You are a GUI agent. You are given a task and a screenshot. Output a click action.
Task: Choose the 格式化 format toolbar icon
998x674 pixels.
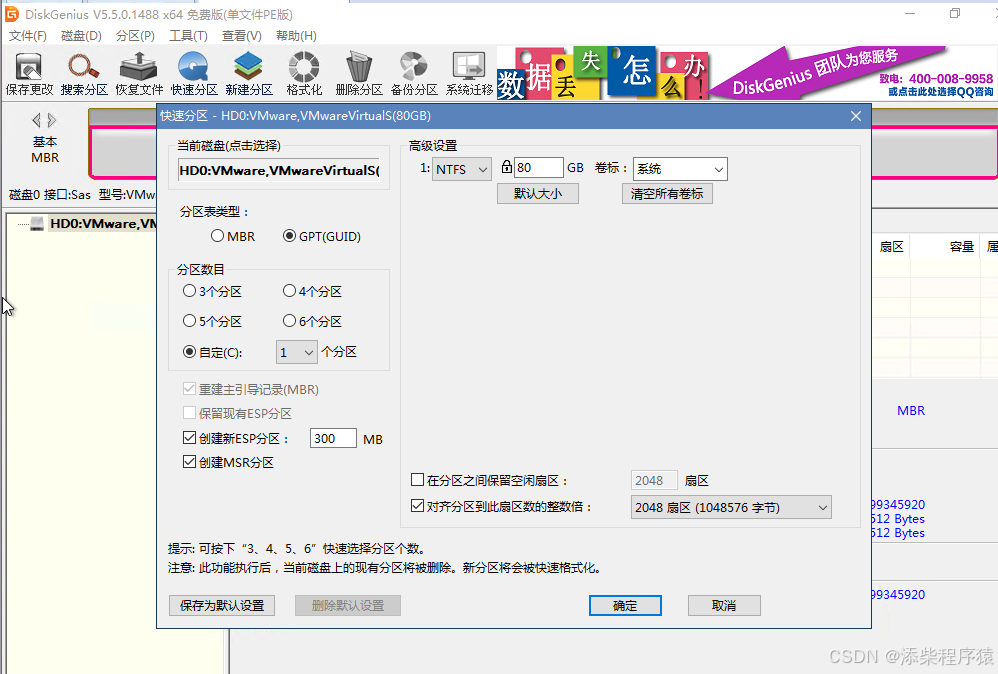point(304,74)
